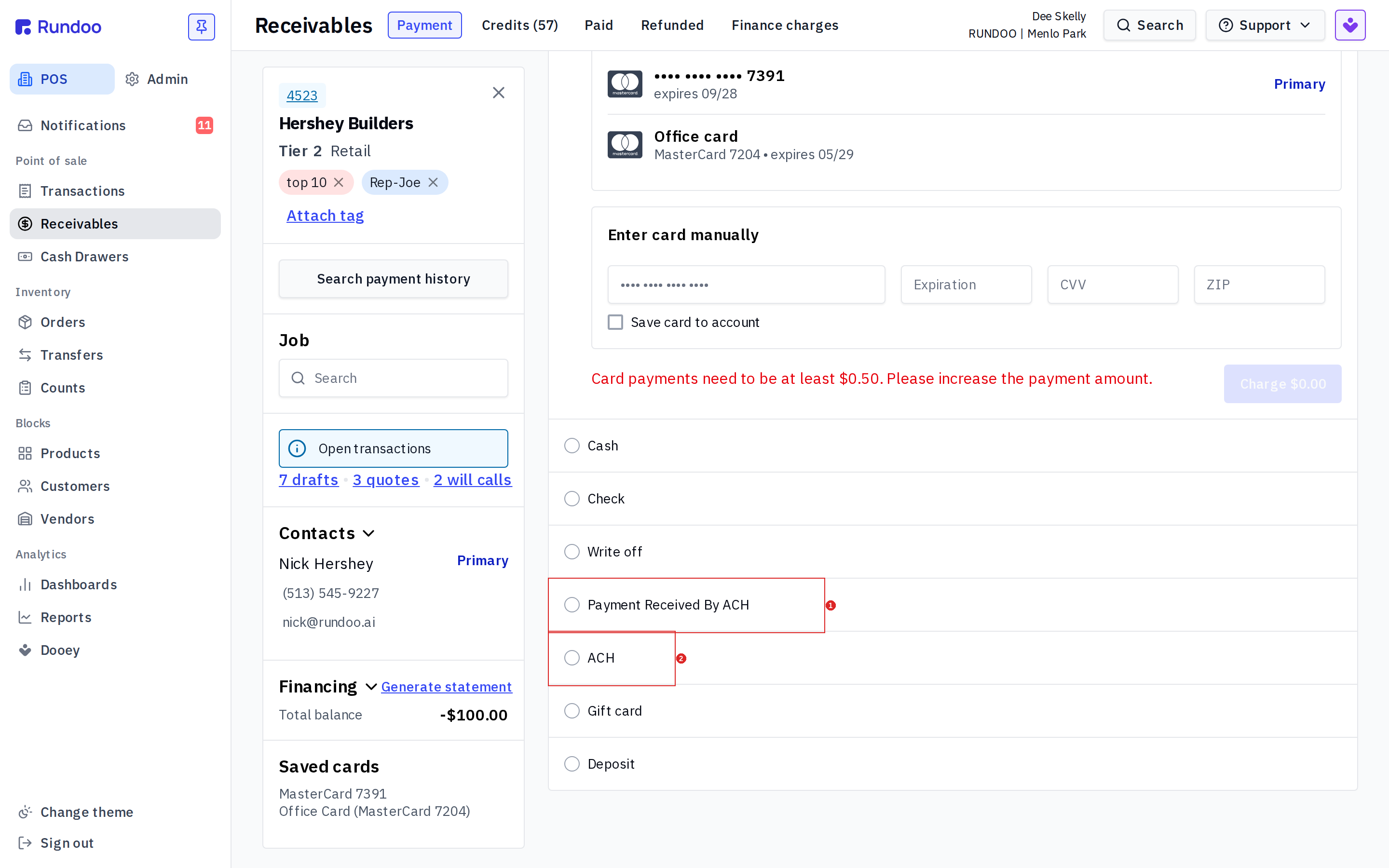Open the 7 drafts link

[309, 480]
